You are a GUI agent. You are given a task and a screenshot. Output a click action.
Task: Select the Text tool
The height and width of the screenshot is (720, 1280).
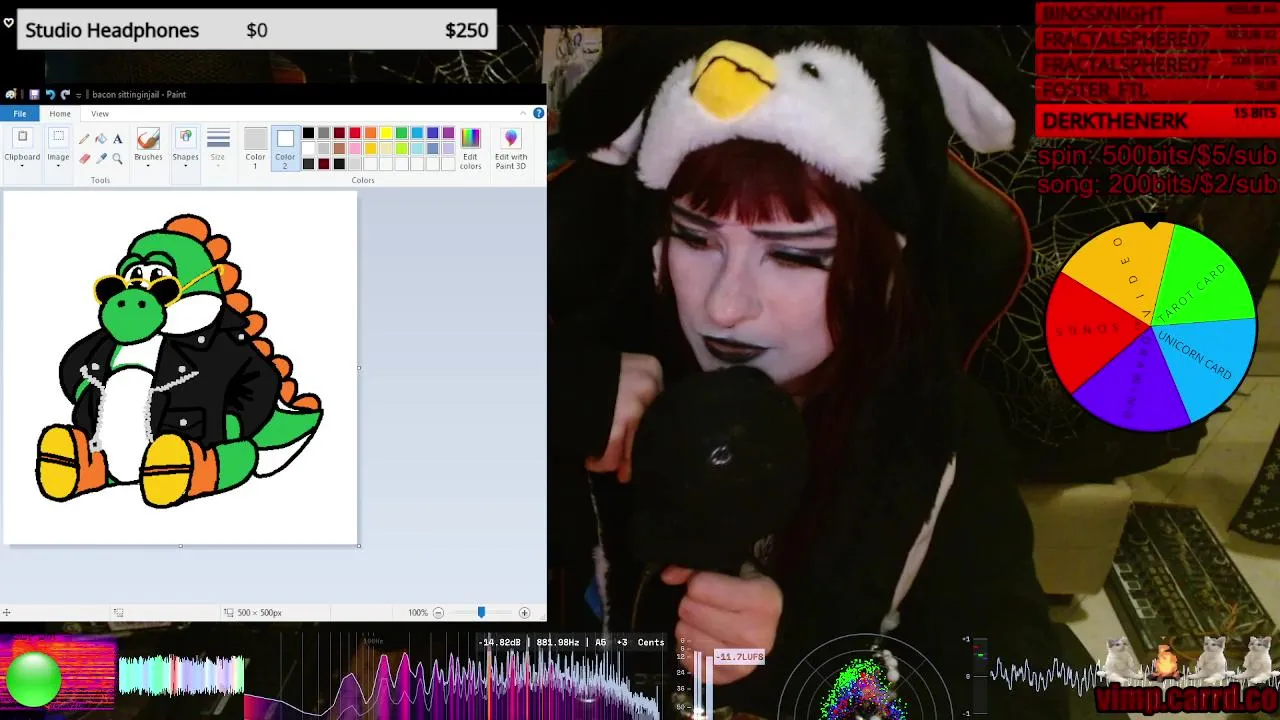click(x=118, y=139)
